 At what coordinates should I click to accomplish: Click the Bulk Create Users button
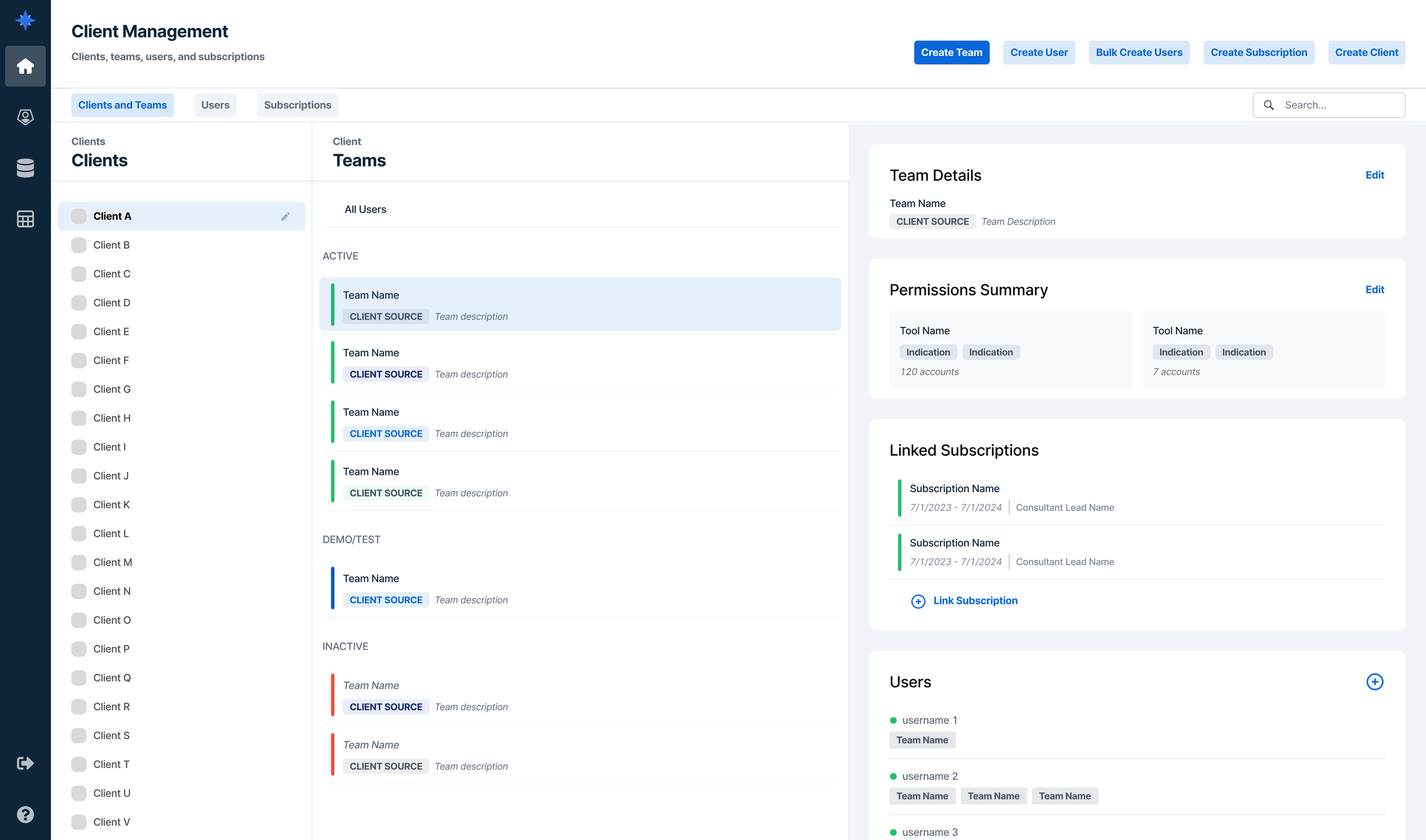click(1139, 52)
